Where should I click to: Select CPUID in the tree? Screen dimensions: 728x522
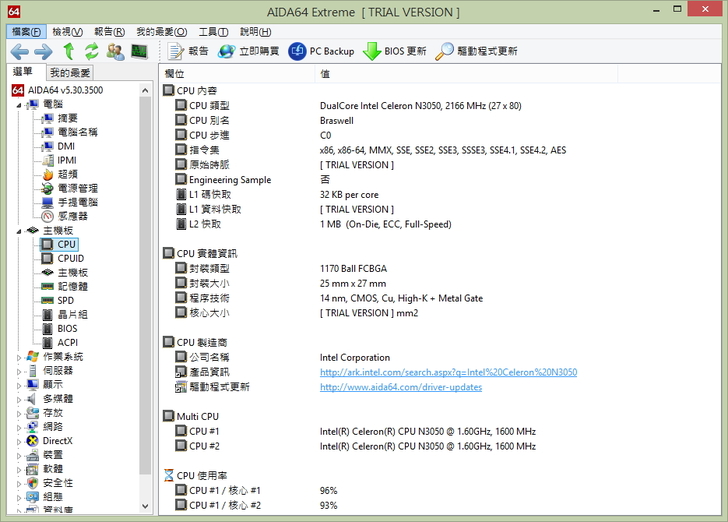click(x=70, y=258)
